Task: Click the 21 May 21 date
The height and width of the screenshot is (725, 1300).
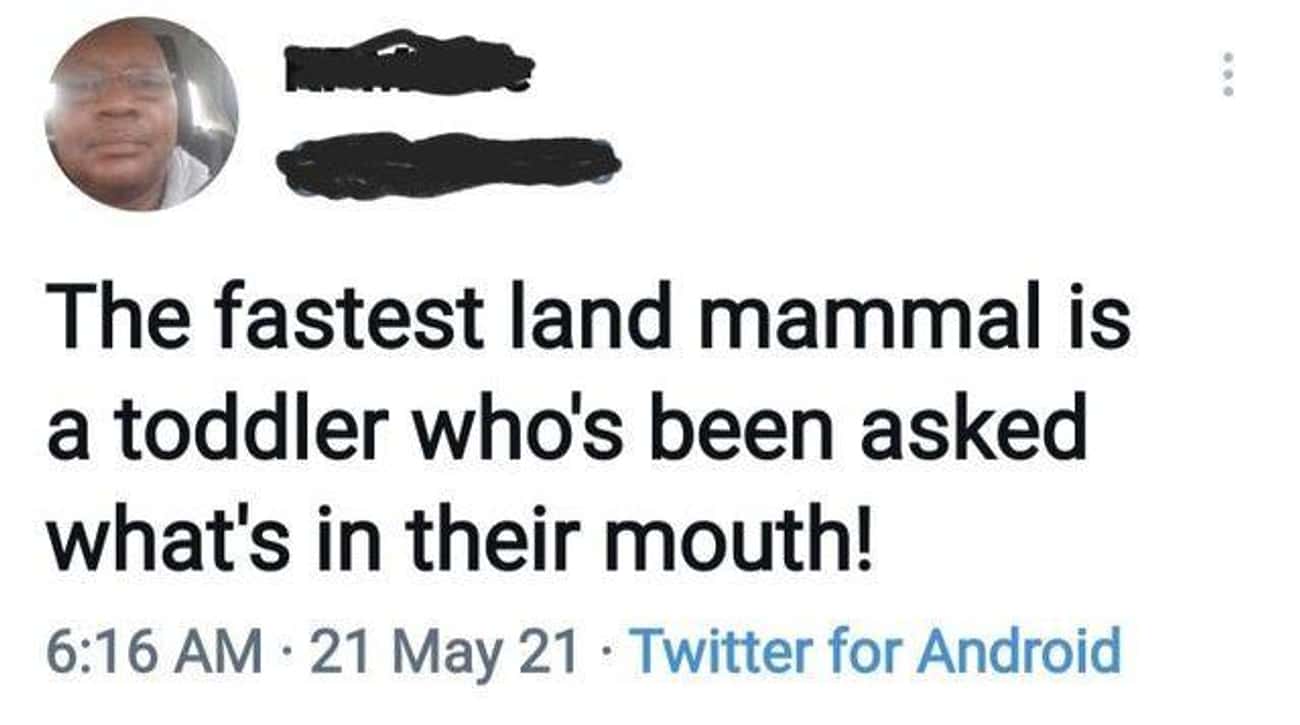Action: click(445, 651)
